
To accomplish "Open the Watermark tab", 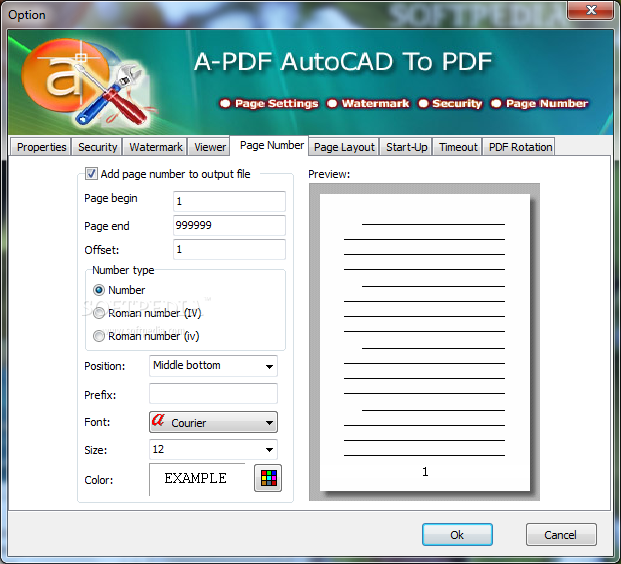I will coord(156,147).
